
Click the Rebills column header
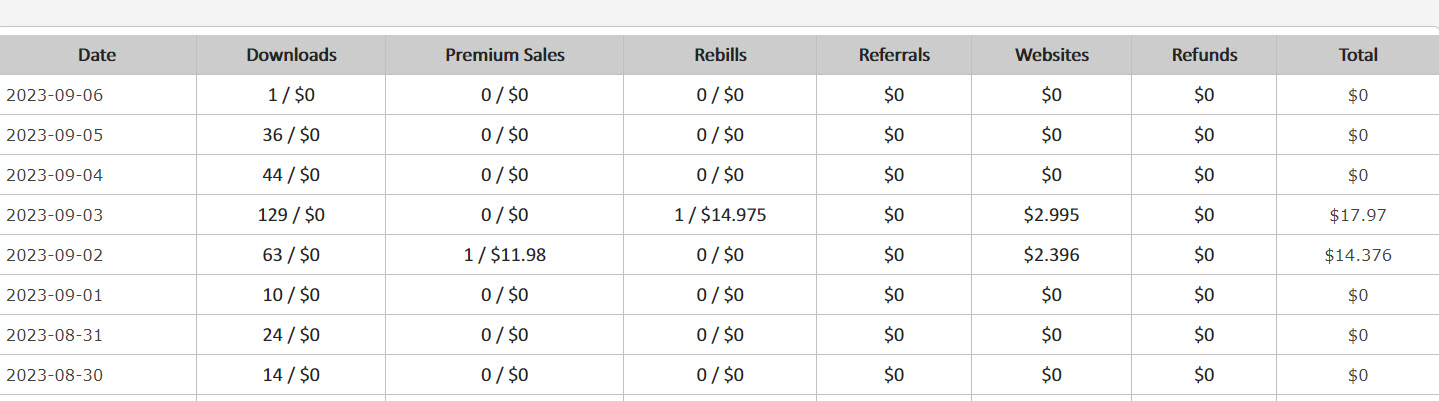[x=720, y=55]
